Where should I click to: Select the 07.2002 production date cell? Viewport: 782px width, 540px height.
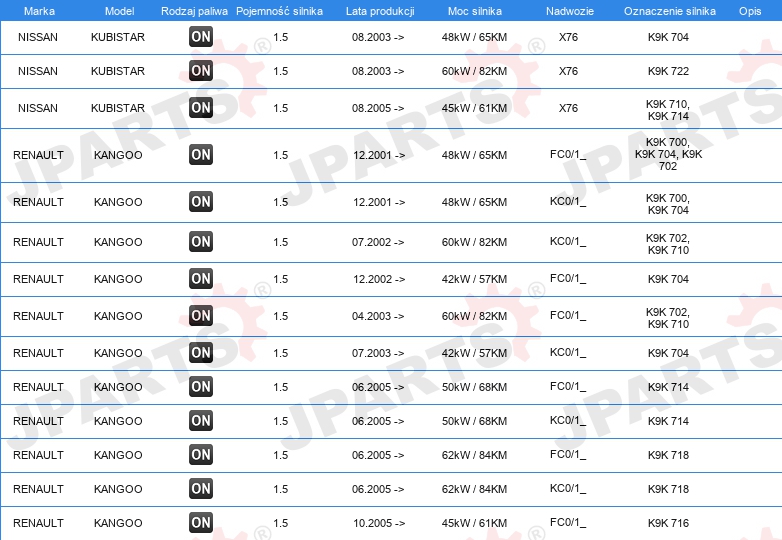(x=378, y=242)
